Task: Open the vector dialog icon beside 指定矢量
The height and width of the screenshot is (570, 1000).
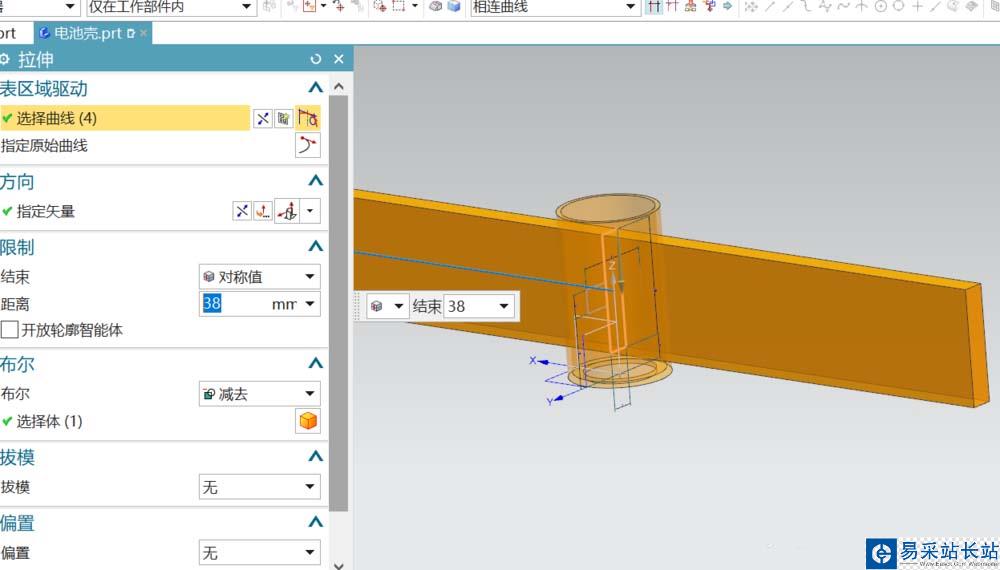Action: pyautogui.click(x=263, y=211)
